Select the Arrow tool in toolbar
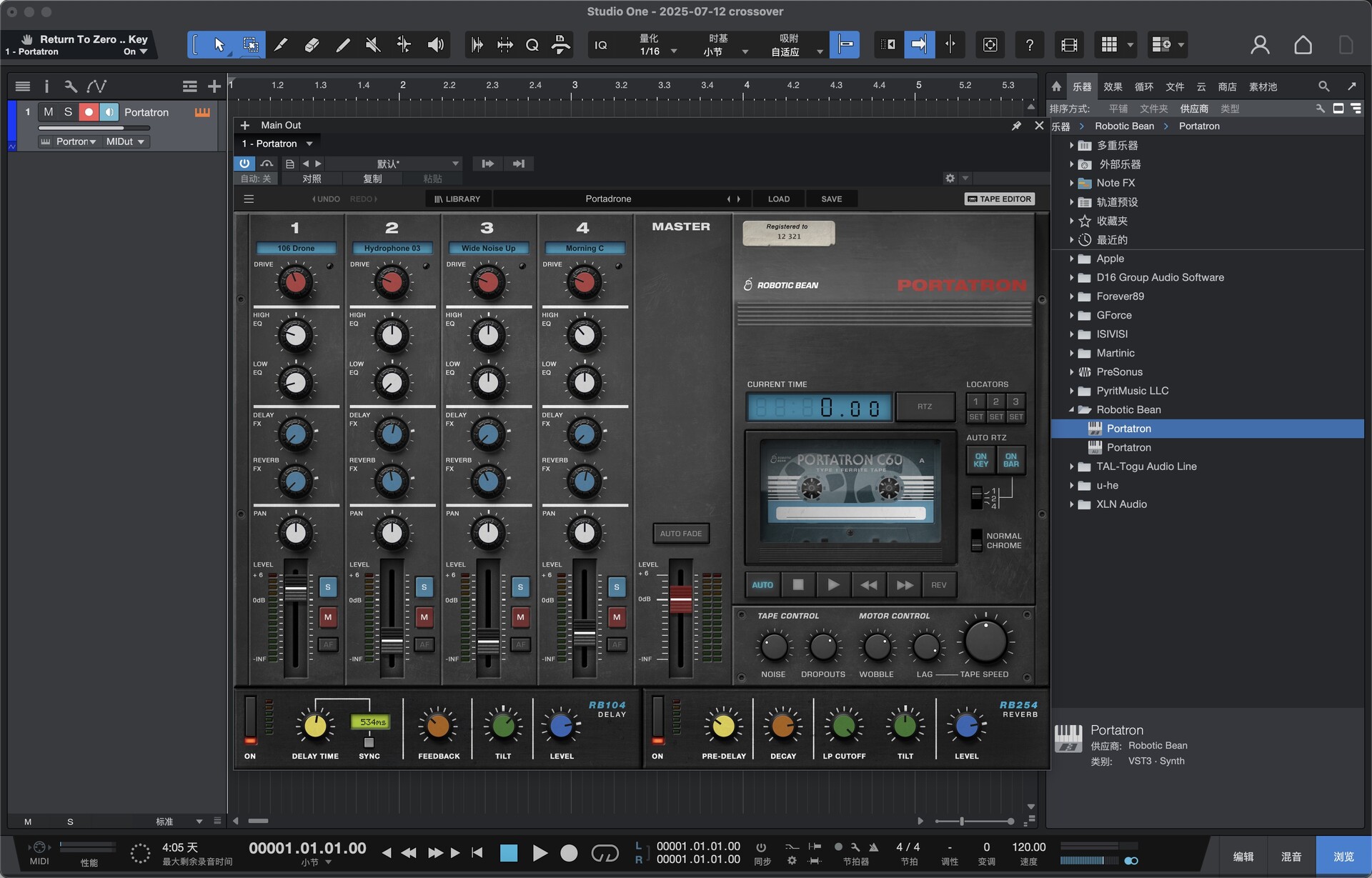The image size is (1372, 878). coord(219,45)
